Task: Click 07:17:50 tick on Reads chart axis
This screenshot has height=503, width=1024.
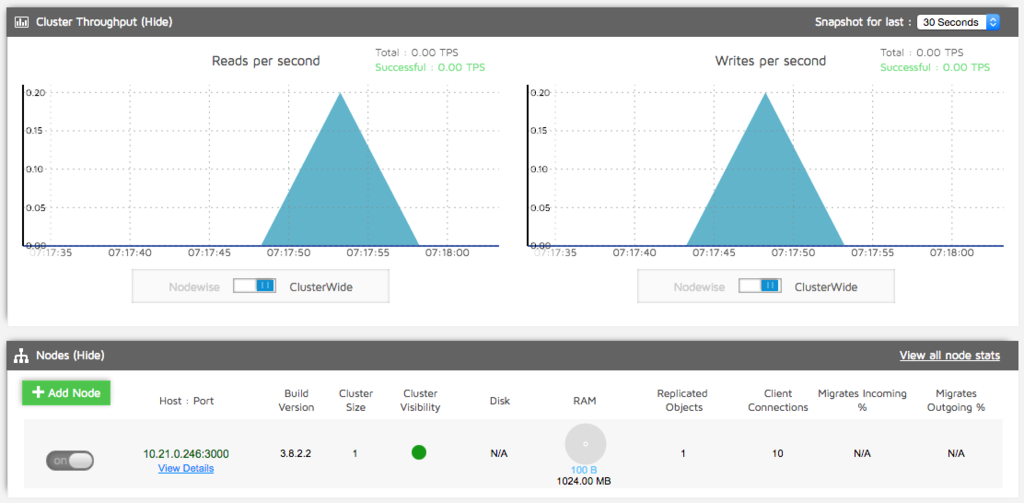Action: pos(288,252)
